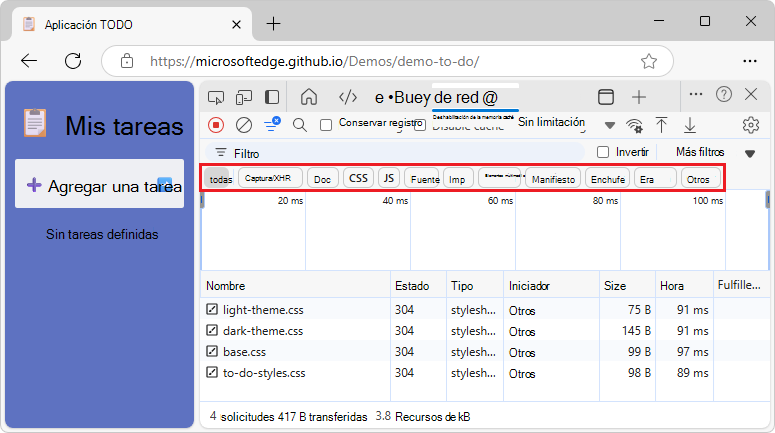Filter requests by Manifiesto type
Screen dimensions: 775x433
[x=553, y=179]
